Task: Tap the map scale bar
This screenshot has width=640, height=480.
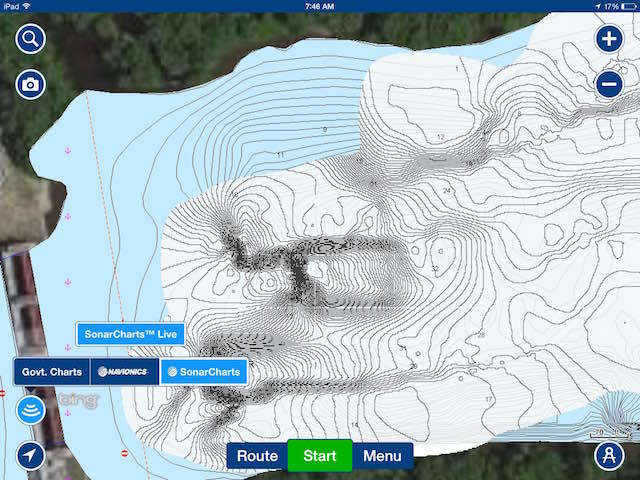Action: 609,433
